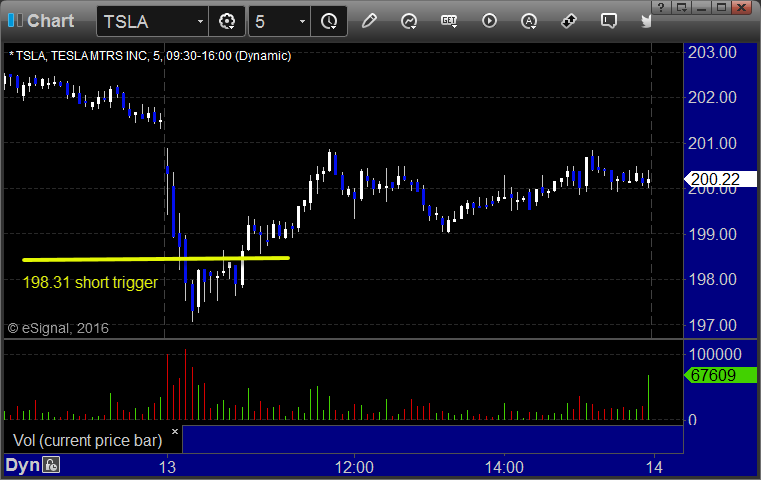The width and height of the screenshot is (761, 480).
Task: Click the Dyn label
Action: point(22,465)
